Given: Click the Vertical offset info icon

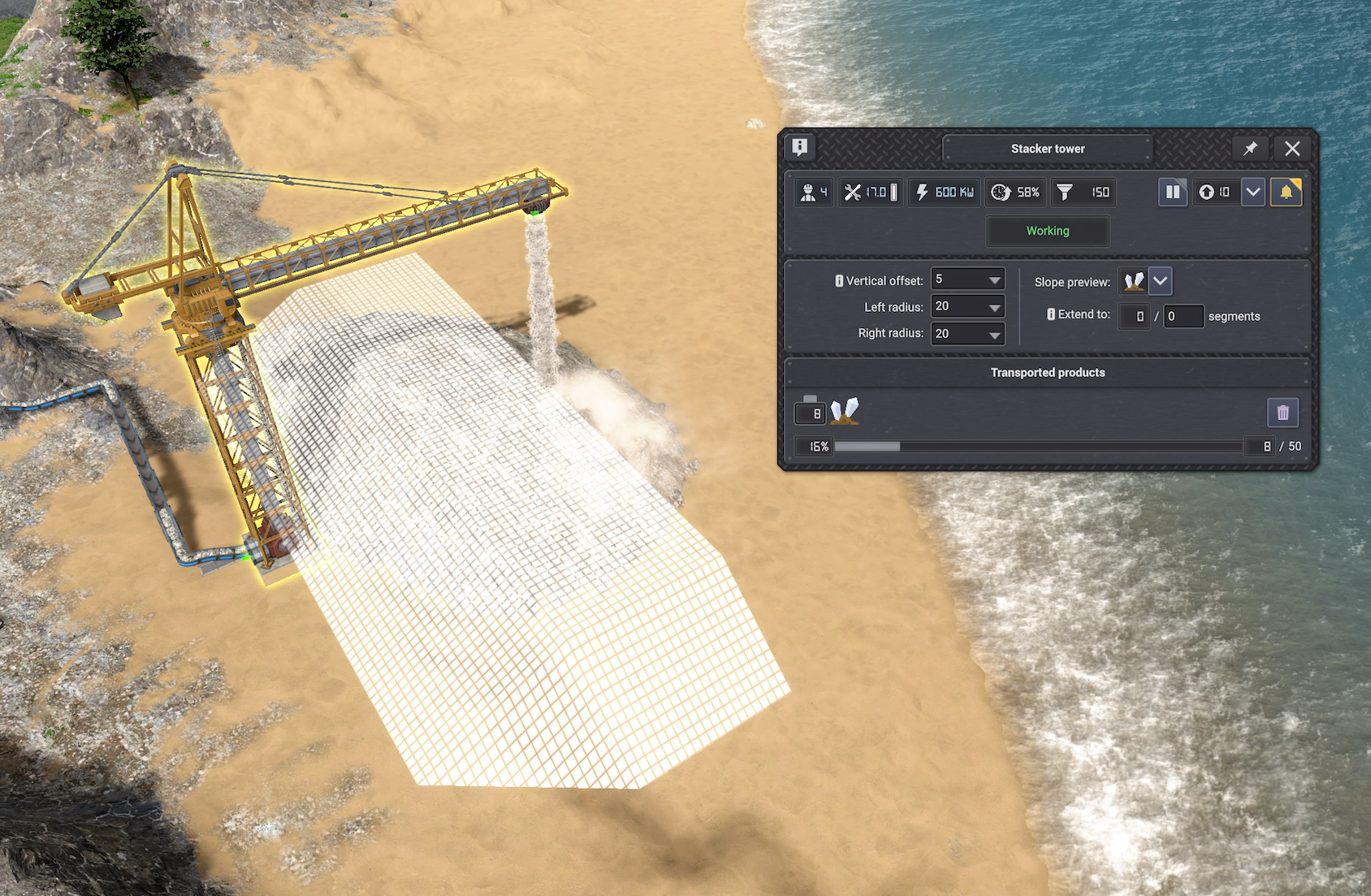Looking at the screenshot, I should [x=839, y=281].
